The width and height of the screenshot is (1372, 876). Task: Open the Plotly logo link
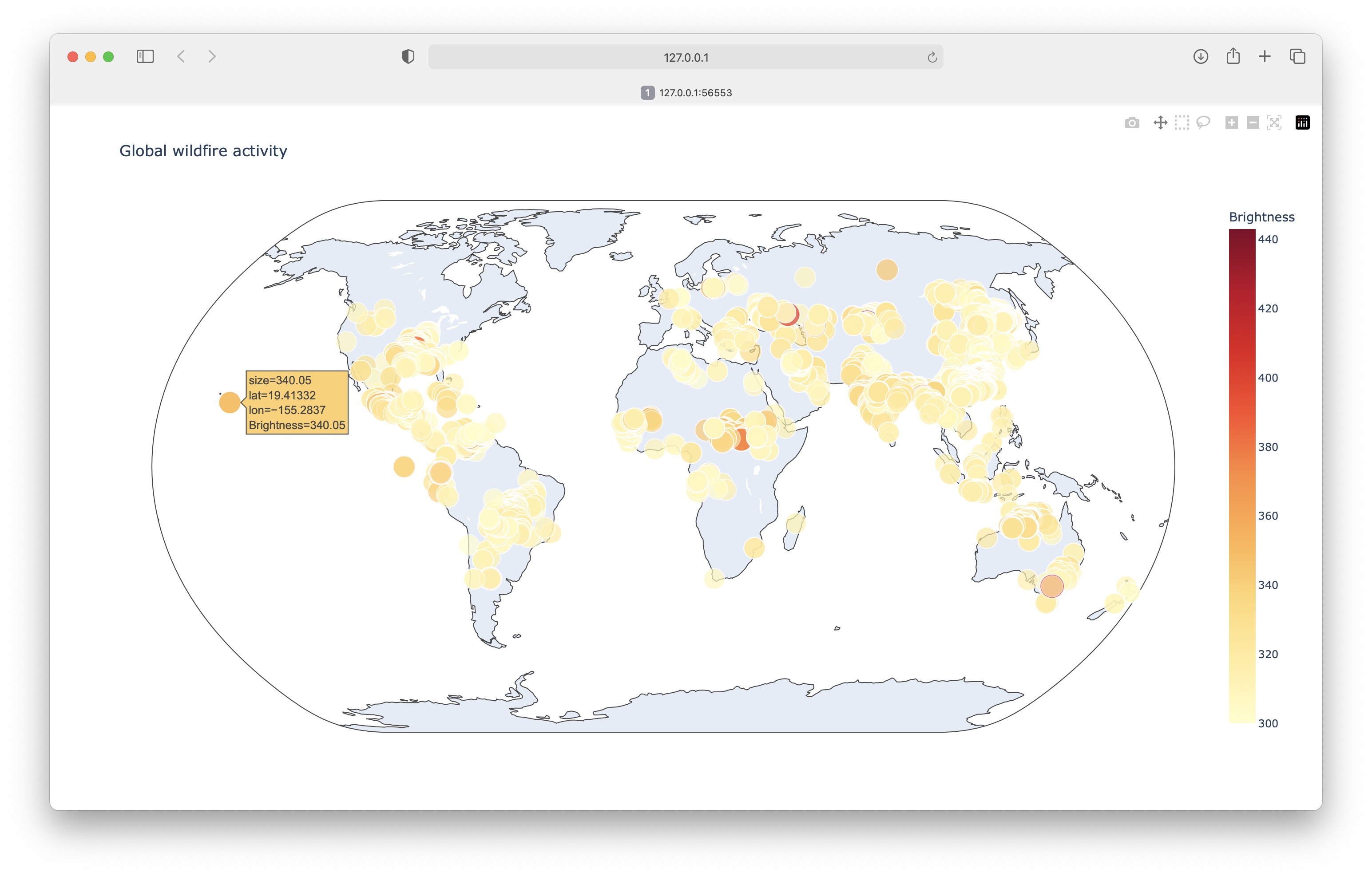point(1302,122)
